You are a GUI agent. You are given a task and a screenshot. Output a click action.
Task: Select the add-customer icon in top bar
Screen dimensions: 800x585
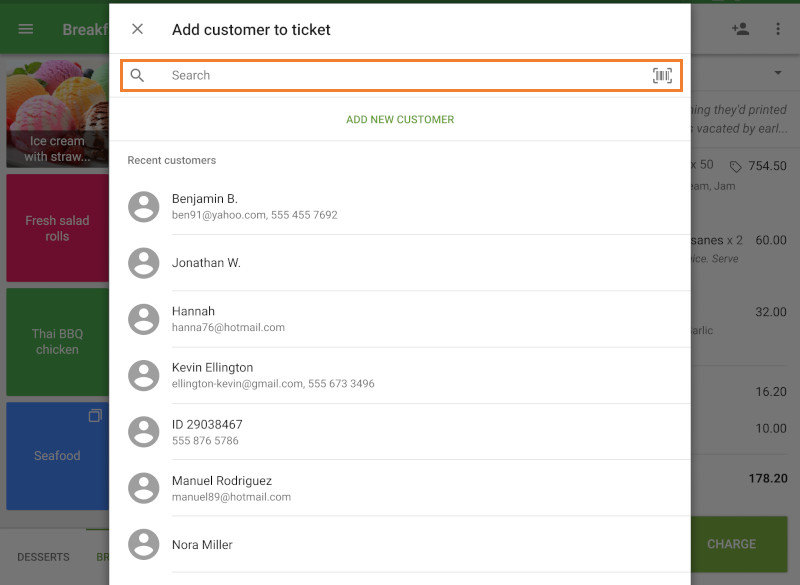click(741, 28)
